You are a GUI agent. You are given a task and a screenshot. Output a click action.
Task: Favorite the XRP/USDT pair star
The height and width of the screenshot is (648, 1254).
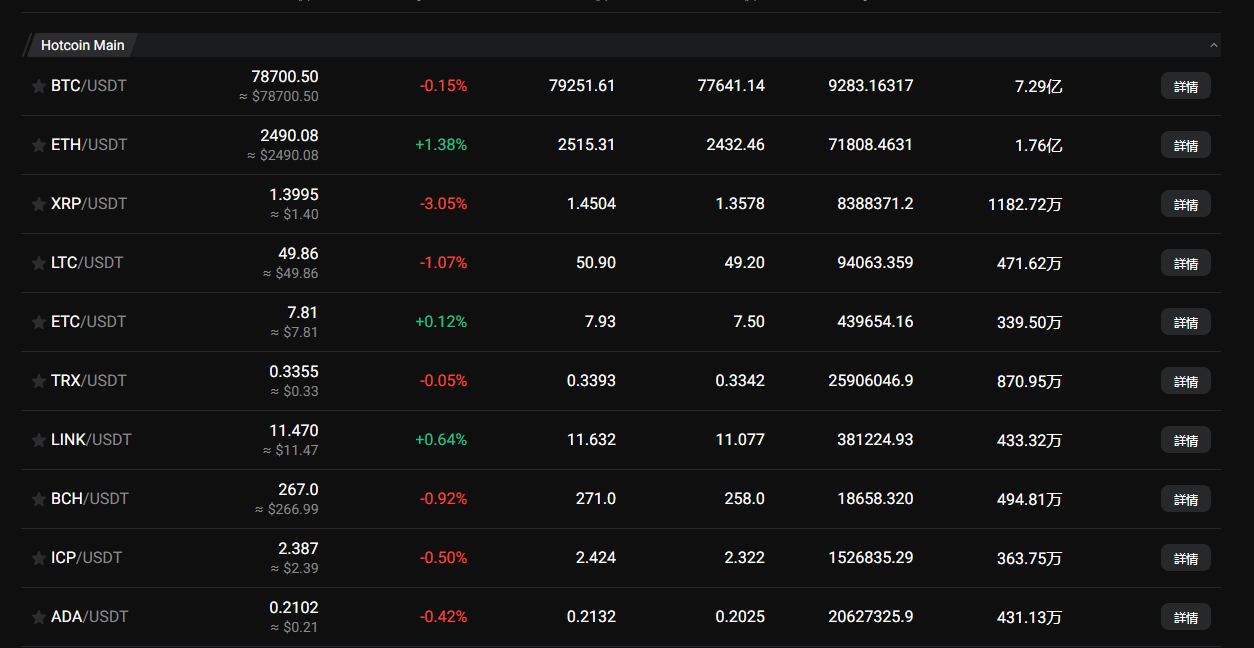click(38, 204)
